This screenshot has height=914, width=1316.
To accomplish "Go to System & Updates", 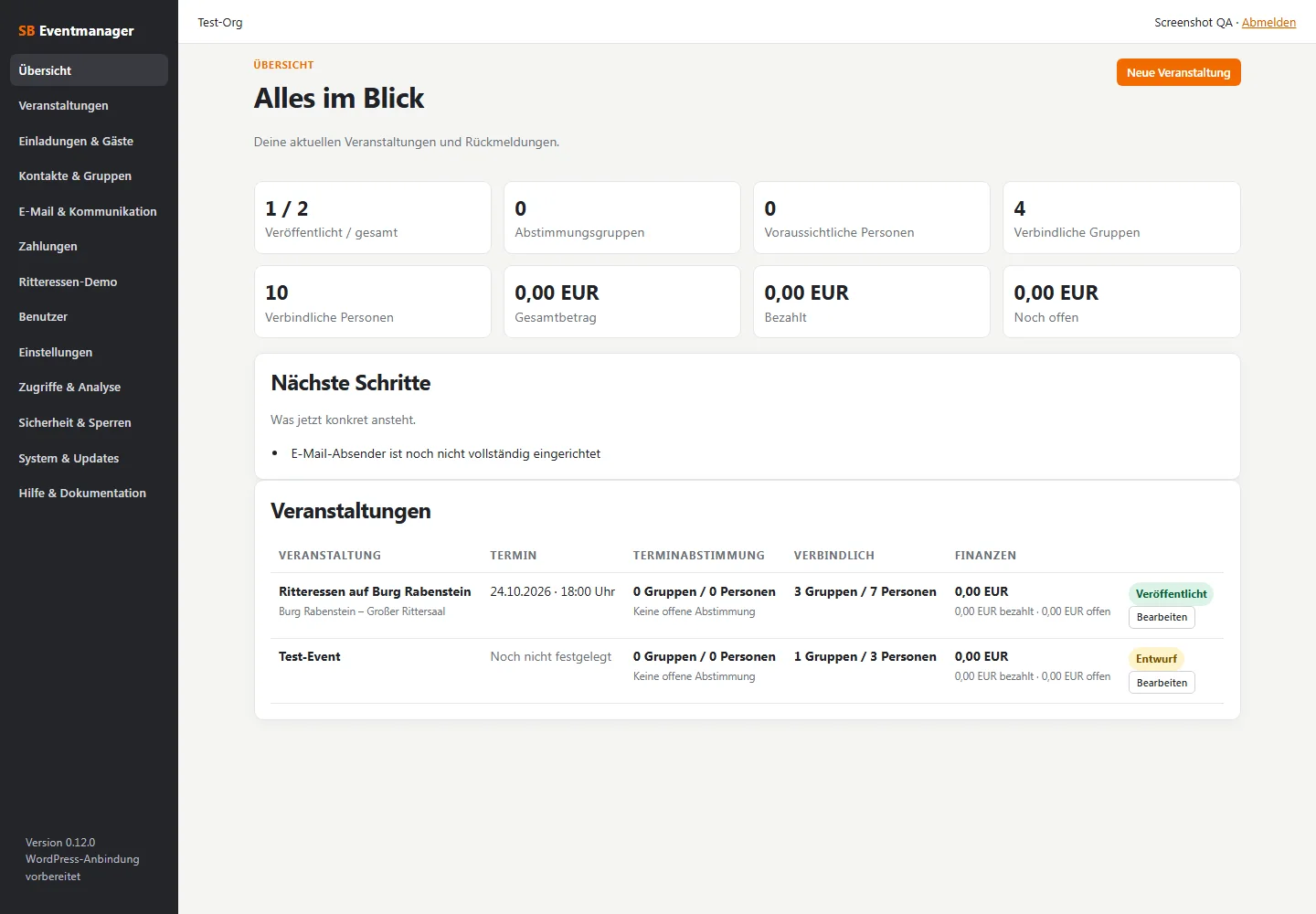I will coord(89,458).
